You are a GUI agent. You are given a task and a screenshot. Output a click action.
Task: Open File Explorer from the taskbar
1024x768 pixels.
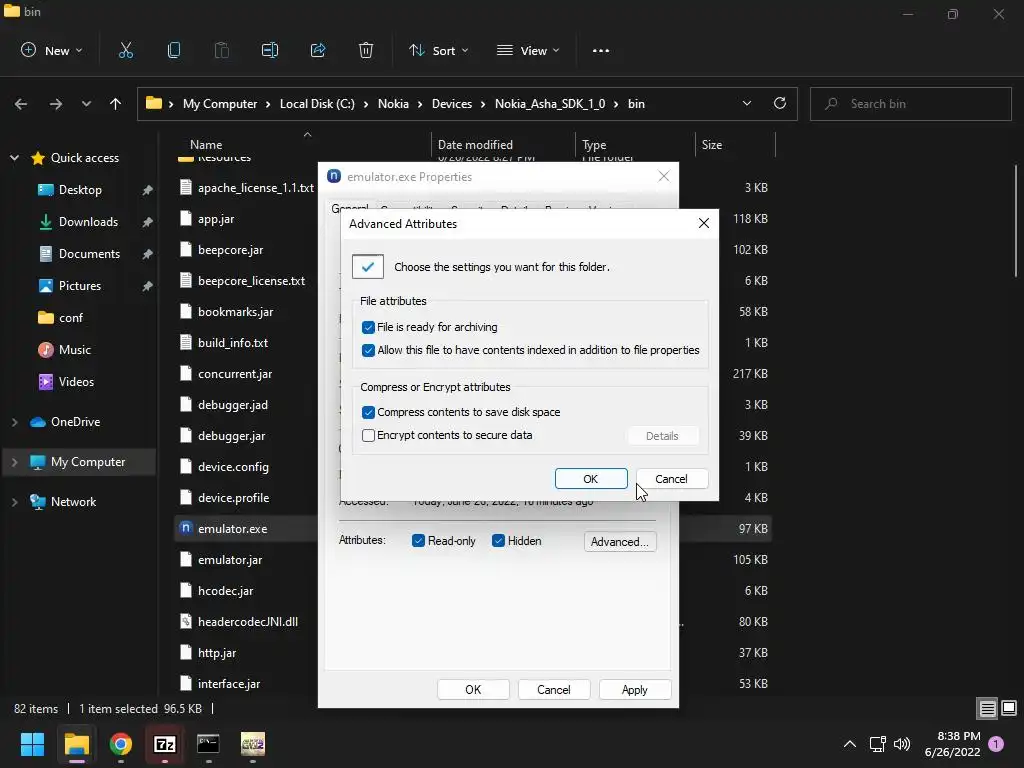pos(76,744)
